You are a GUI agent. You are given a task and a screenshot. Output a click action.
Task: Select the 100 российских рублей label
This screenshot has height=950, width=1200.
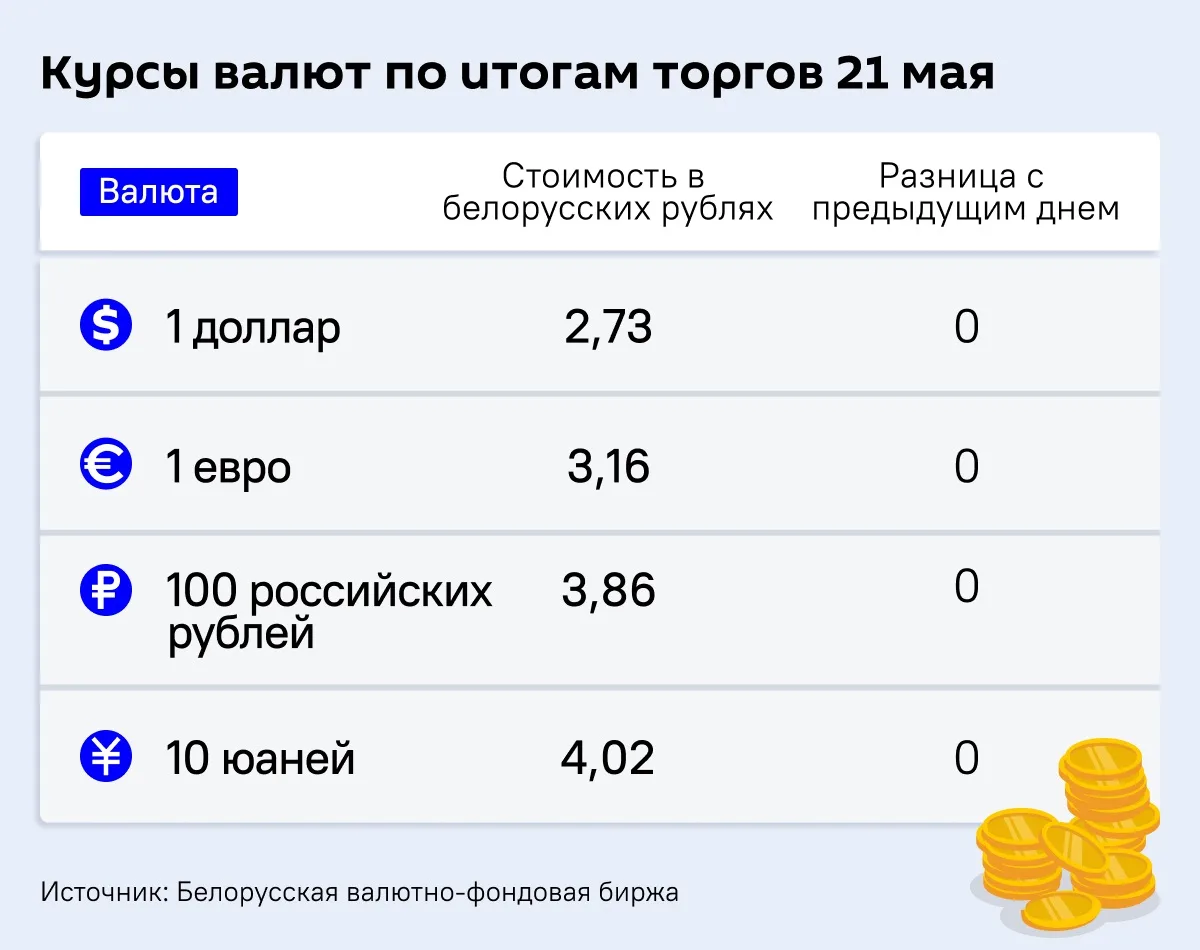tap(330, 611)
